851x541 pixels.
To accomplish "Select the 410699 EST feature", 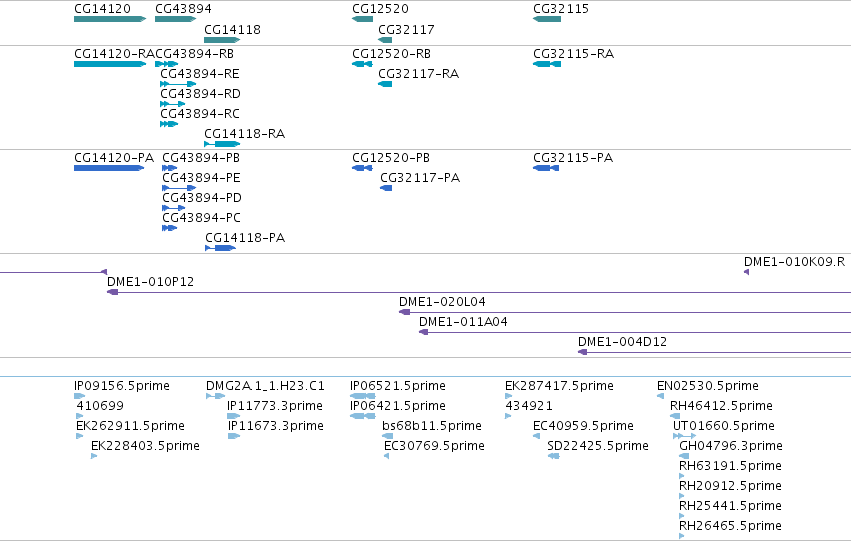I will 79,416.
